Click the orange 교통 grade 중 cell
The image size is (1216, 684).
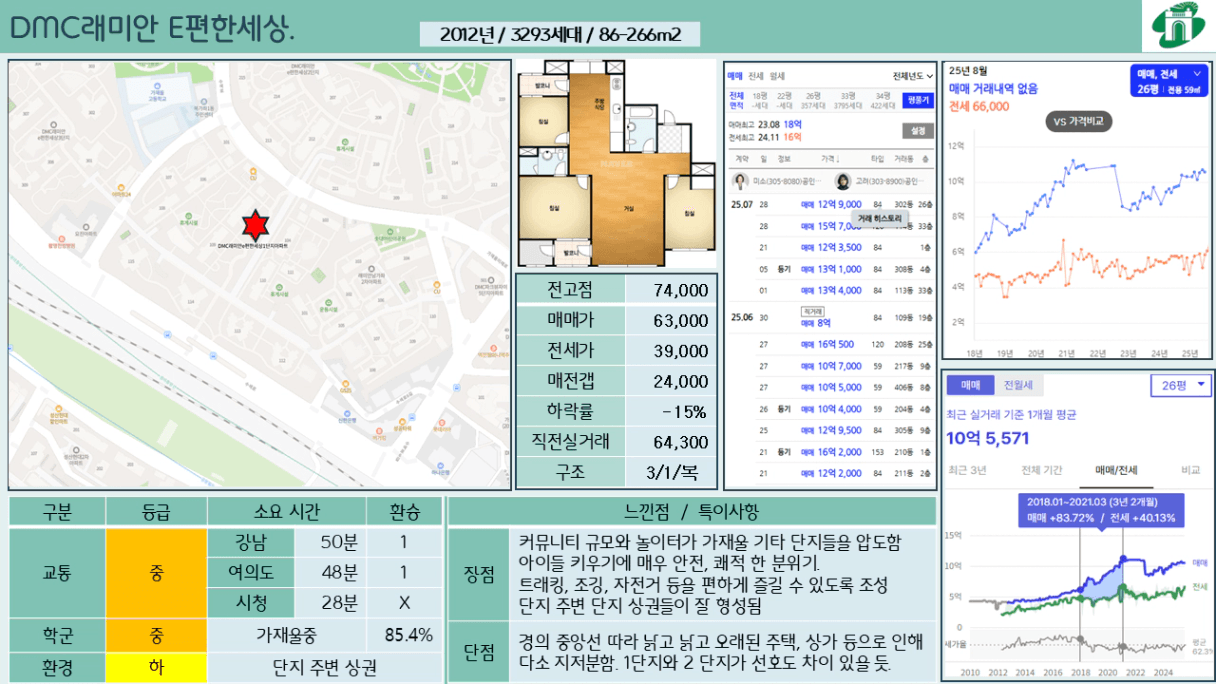point(157,573)
